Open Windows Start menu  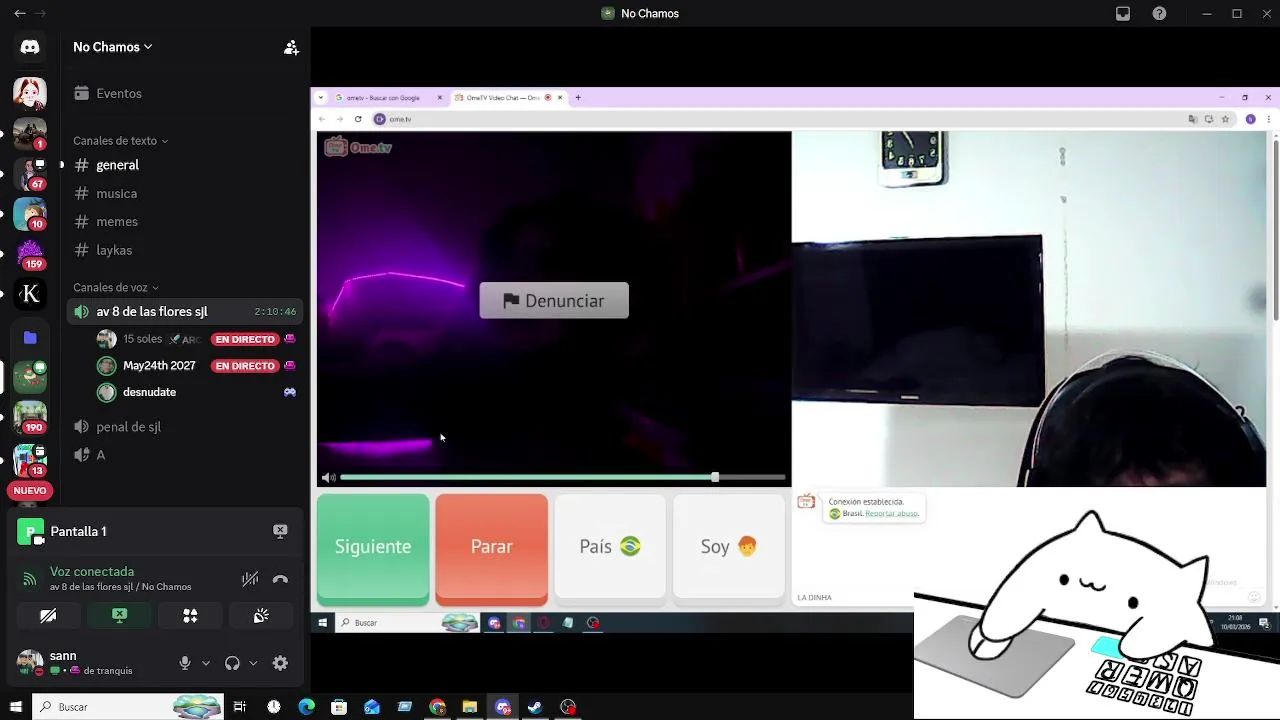pyautogui.click(x=15, y=707)
